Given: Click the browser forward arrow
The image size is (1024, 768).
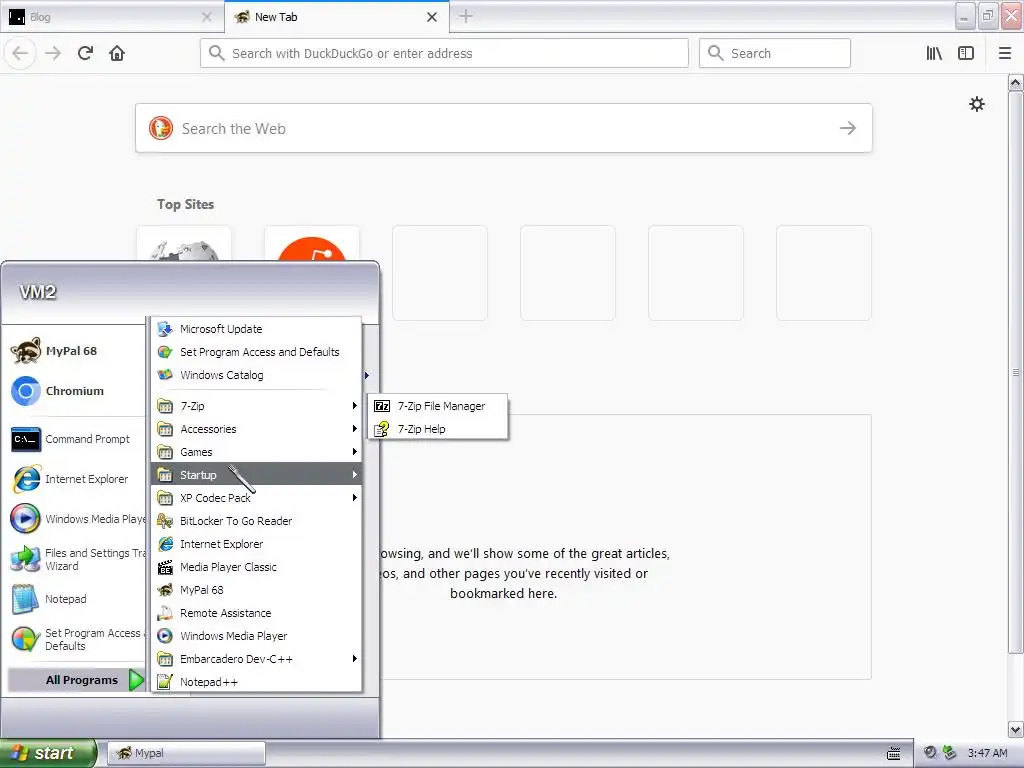Looking at the screenshot, I should coord(53,53).
